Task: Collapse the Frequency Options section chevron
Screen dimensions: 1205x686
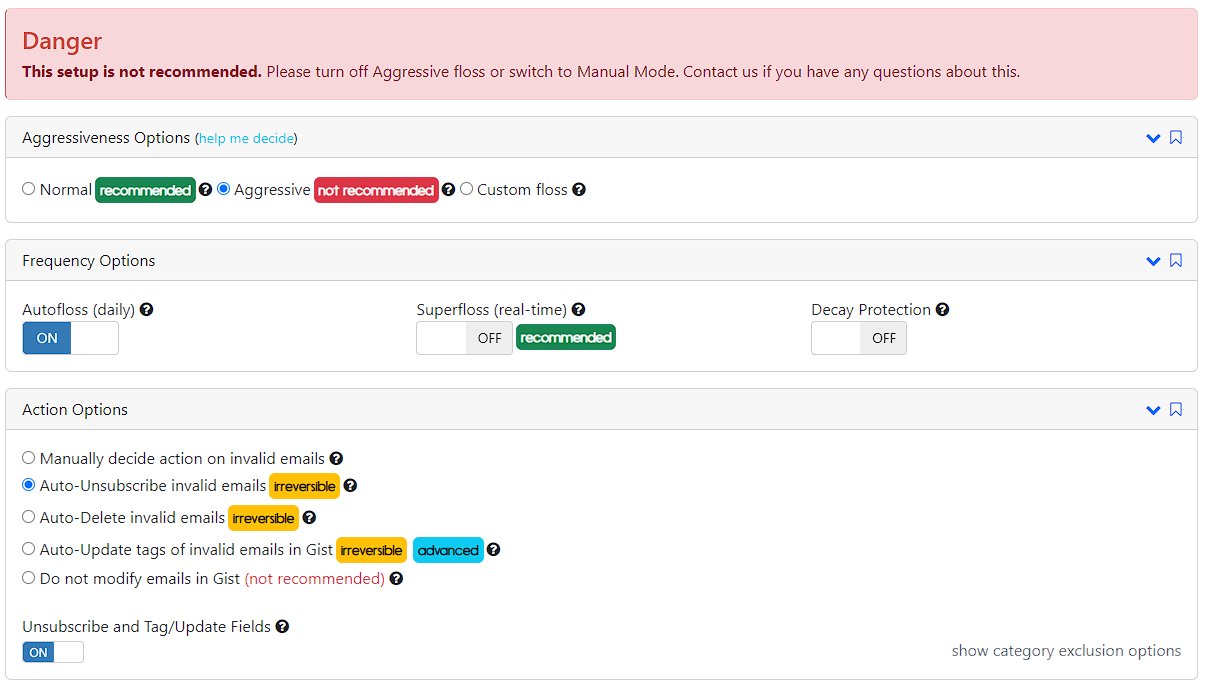Action: [x=1153, y=261]
